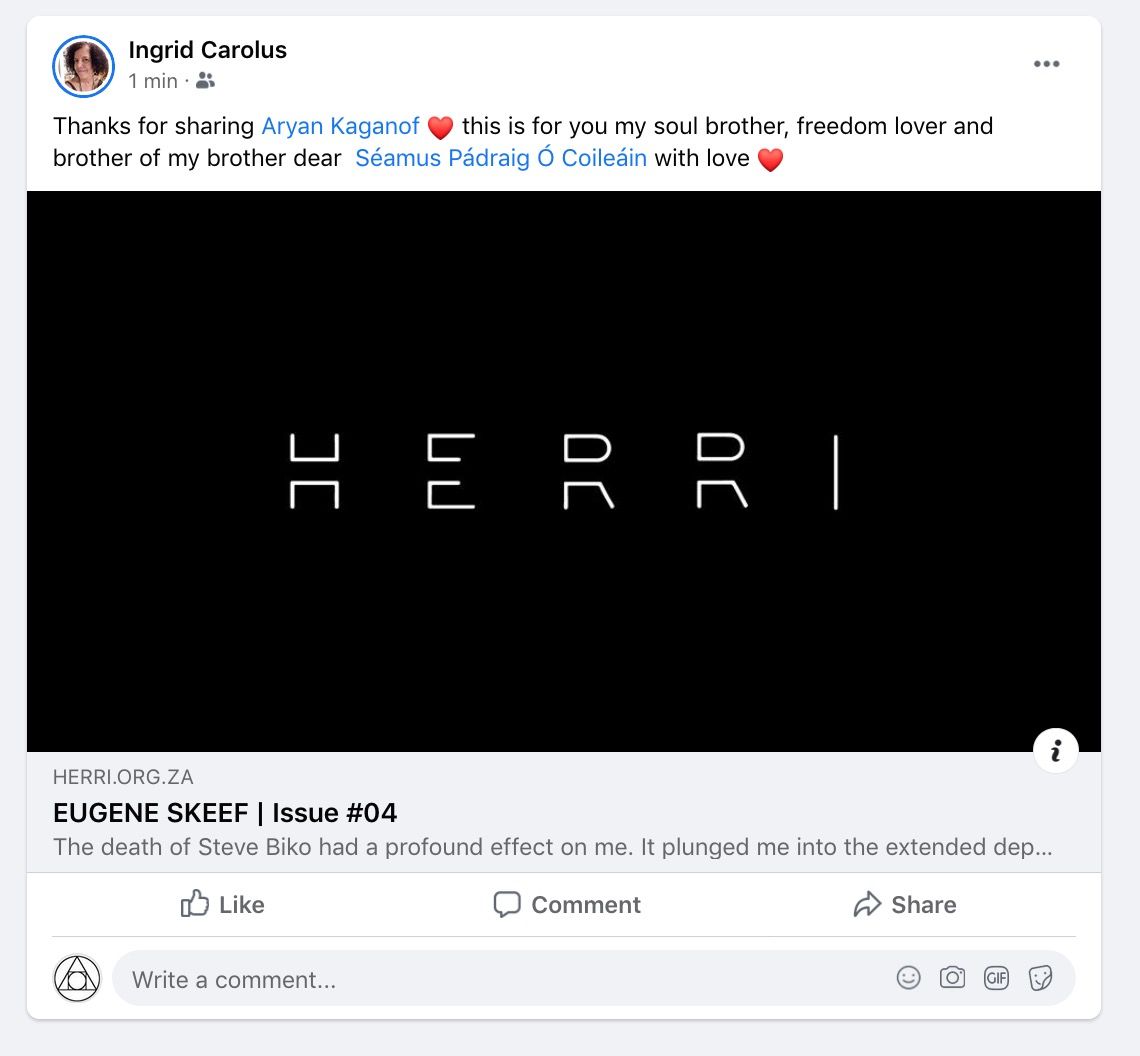Screen dimensions: 1140x1056
Task: Click the share arrow icon
Action: pyautogui.click(x=867, y=904)
